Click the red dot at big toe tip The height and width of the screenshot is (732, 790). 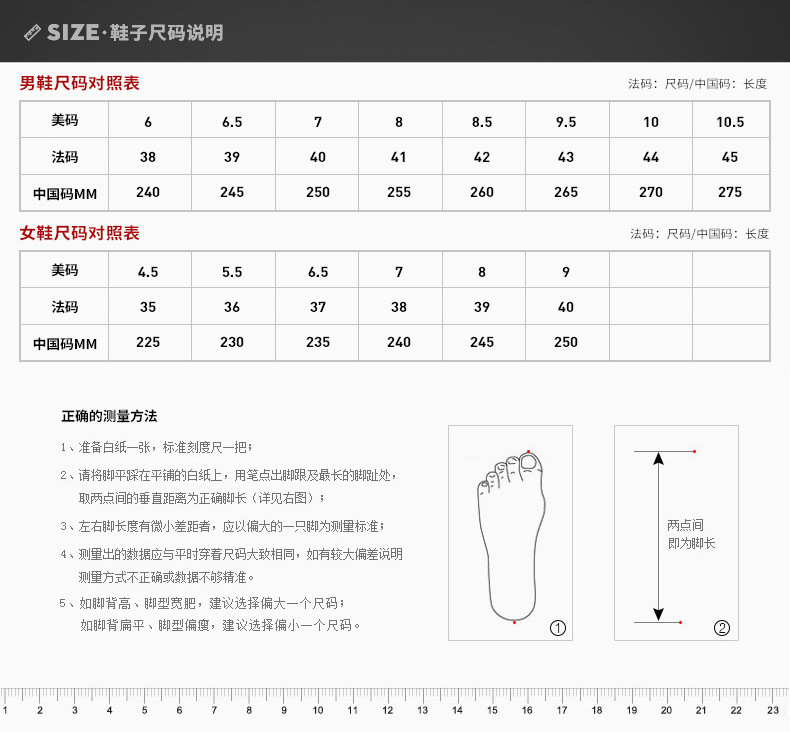point(528,451)
